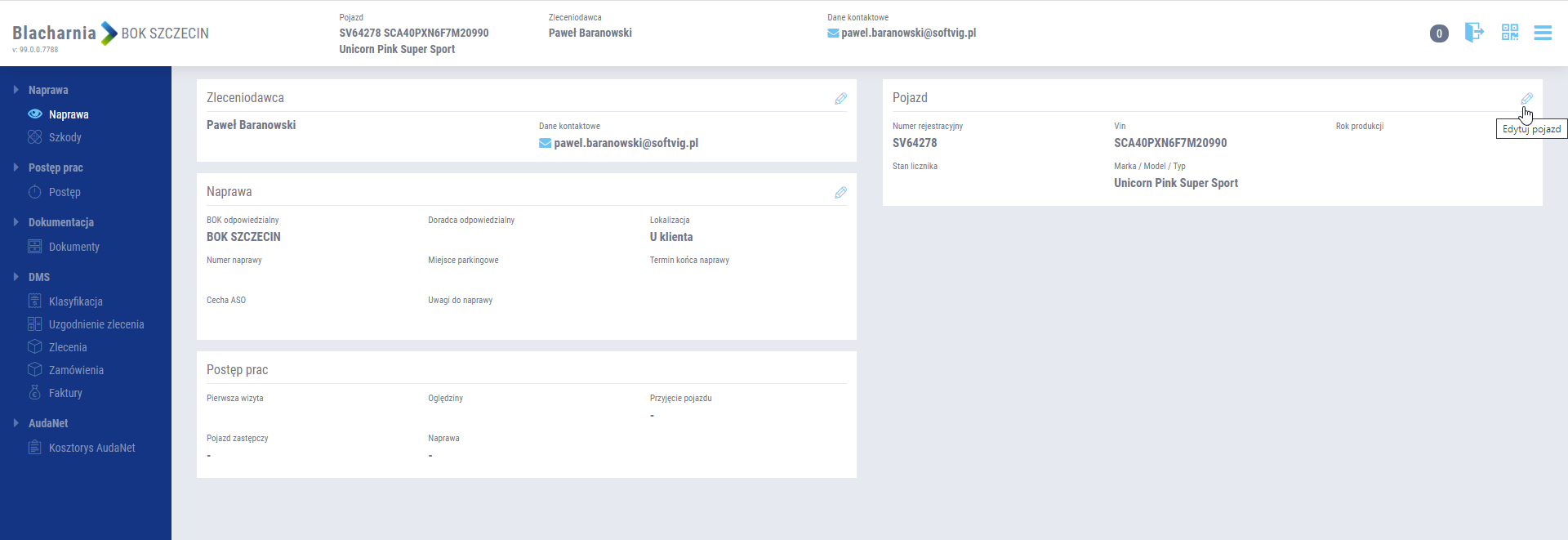The width and height of the screenshot is (1568, 540).
Task: Click the logout door icon in header
Action: (1473, 33)
